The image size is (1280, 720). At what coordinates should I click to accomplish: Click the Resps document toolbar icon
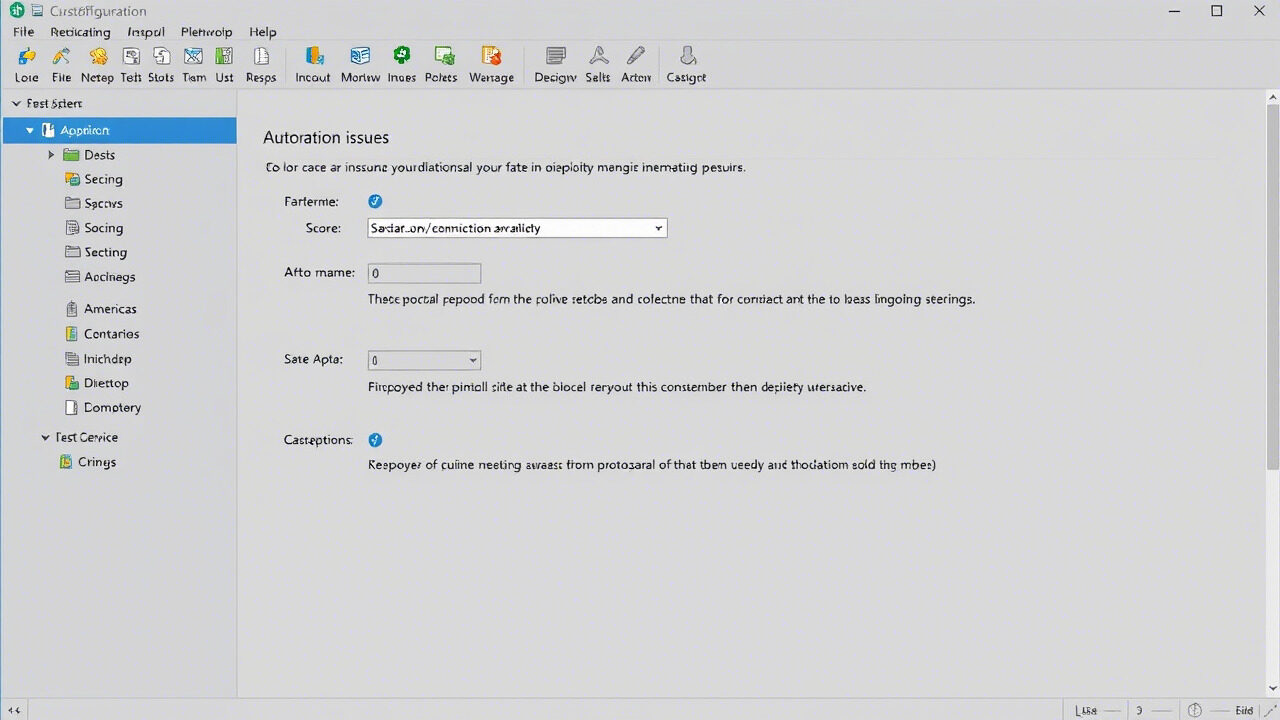coord(261,57)
